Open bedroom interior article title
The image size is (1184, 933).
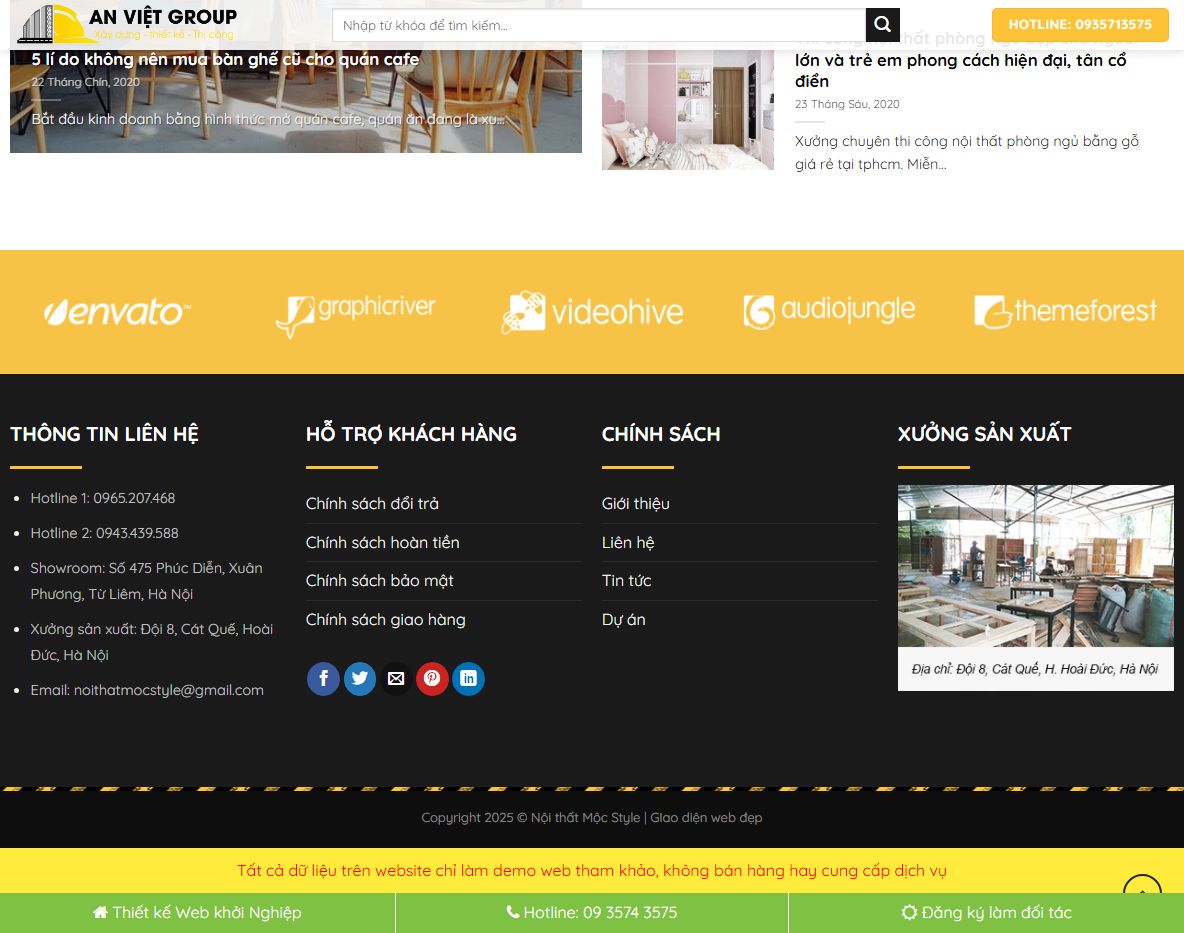(x=960, y=70)
